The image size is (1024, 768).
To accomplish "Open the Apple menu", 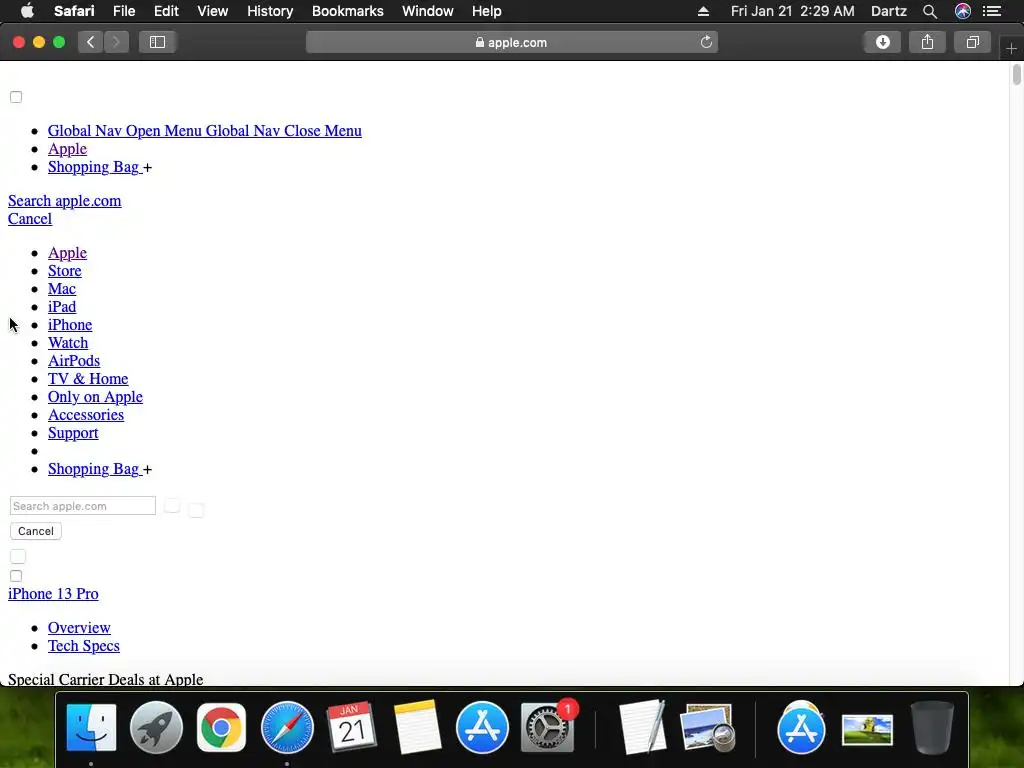I will pyautogui.click(x=27, y=11).
